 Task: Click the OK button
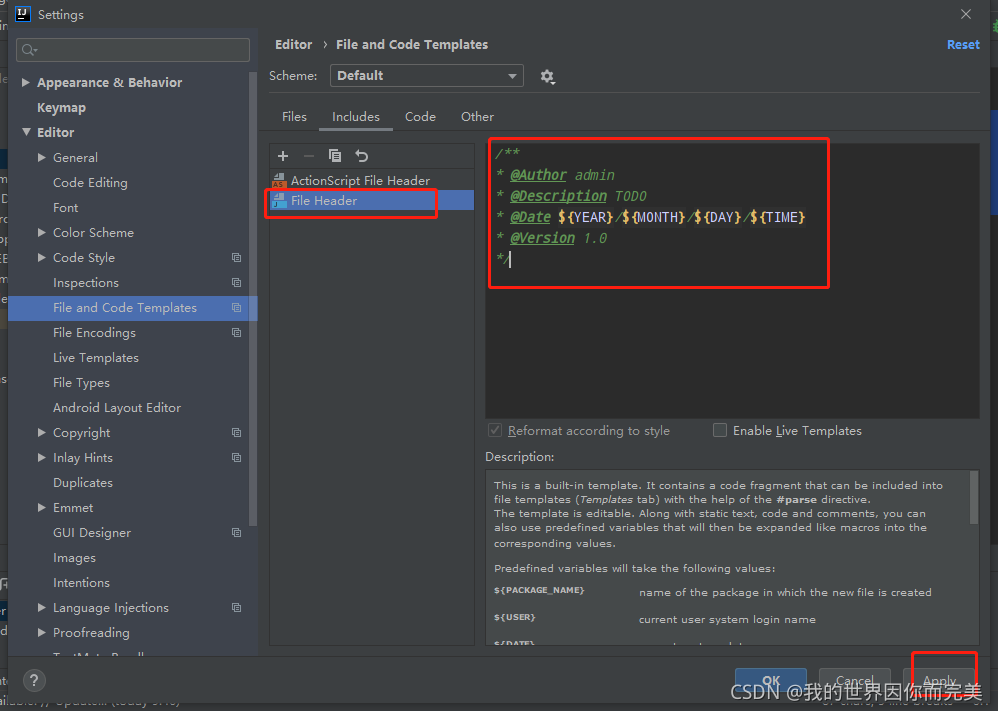(x=771, y=680)
